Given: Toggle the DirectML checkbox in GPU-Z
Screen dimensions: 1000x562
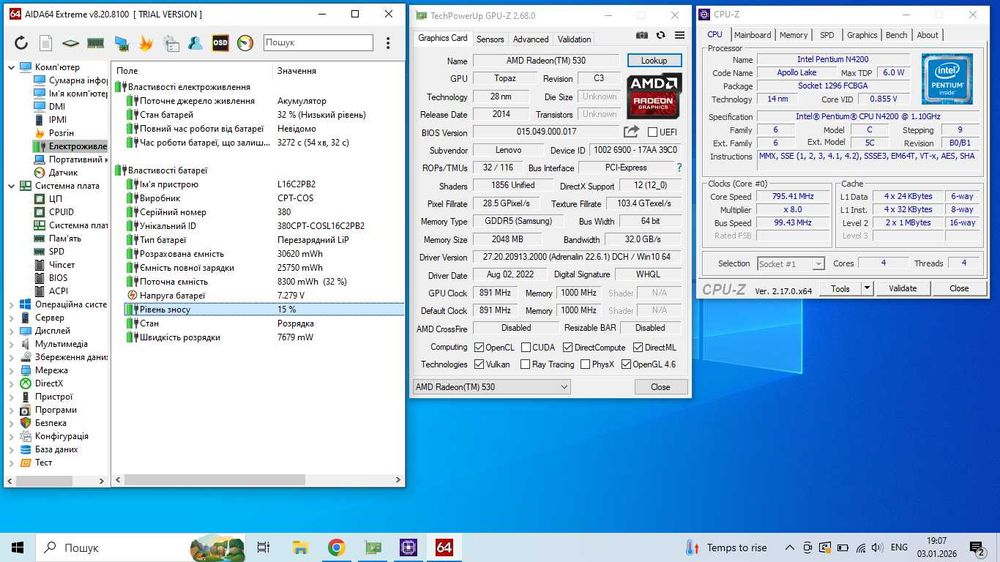Looking at the screenshot, I should click(x=638, y=348).
